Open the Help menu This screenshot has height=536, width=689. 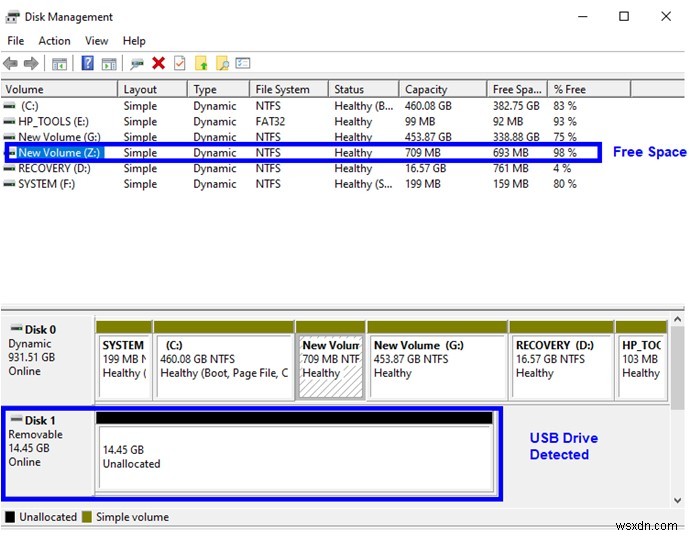(x=134, y=41)
